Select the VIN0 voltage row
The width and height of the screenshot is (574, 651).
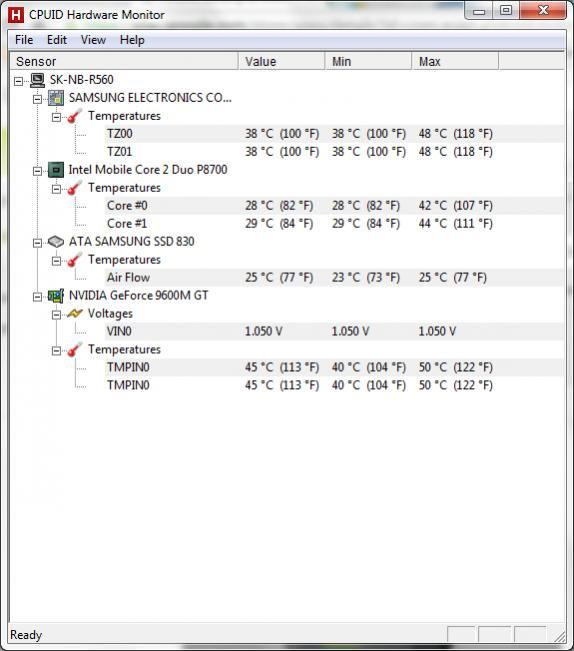point(335,331)
